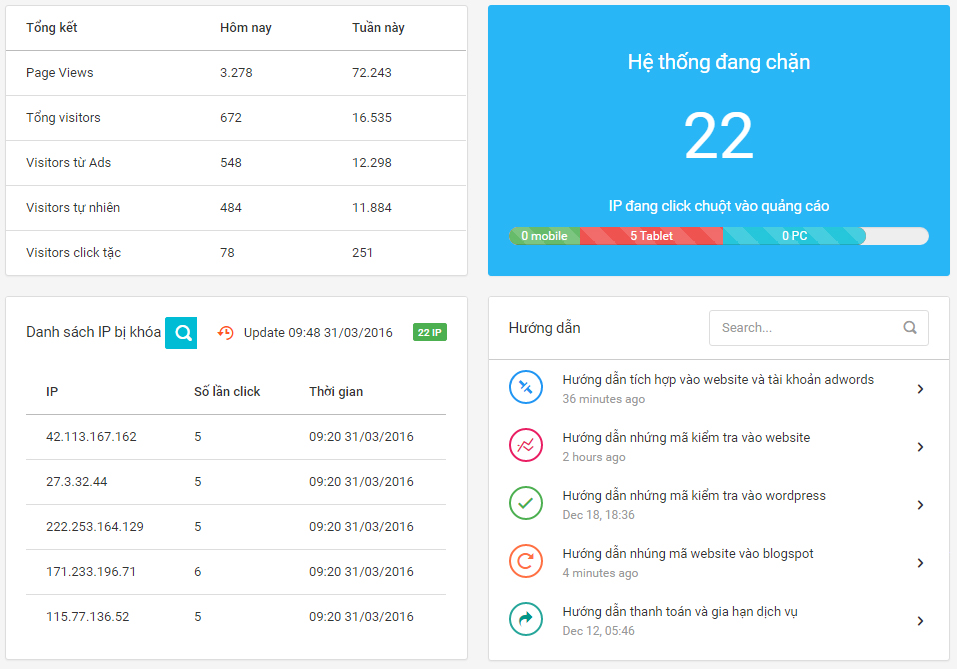Click the red history refresh icon before Update
The width and height of the screenshot is (957, 669).
(x=225, y=333)
